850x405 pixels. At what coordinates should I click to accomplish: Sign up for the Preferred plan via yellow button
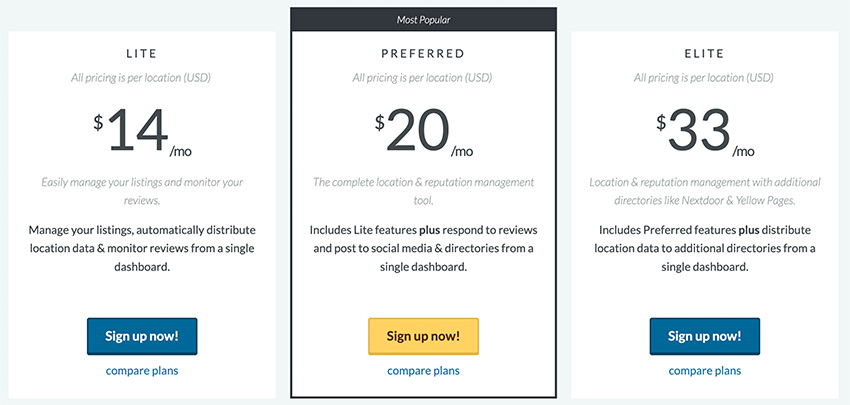tap(423, 336)
